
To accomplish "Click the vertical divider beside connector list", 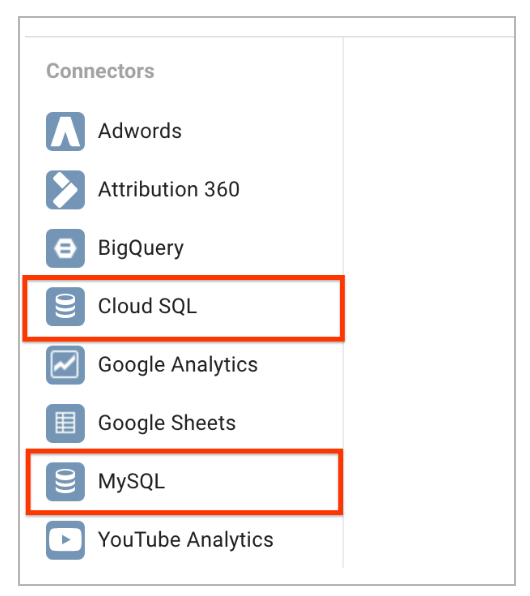I will click(343, 302).
